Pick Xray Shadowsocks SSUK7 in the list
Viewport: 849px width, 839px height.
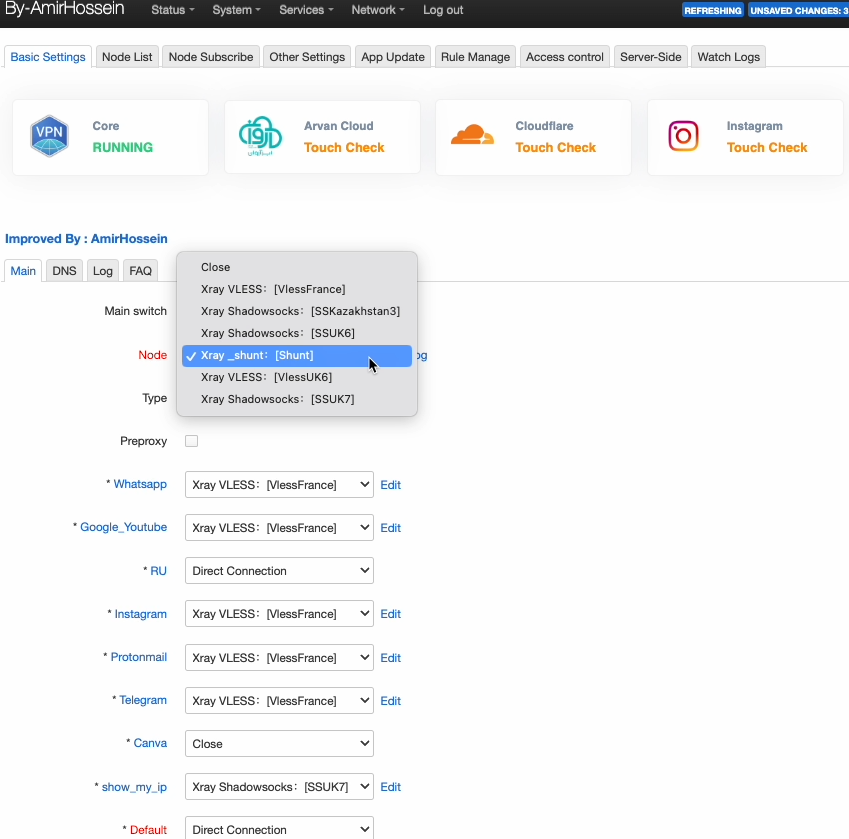click(x=277, y=399)
